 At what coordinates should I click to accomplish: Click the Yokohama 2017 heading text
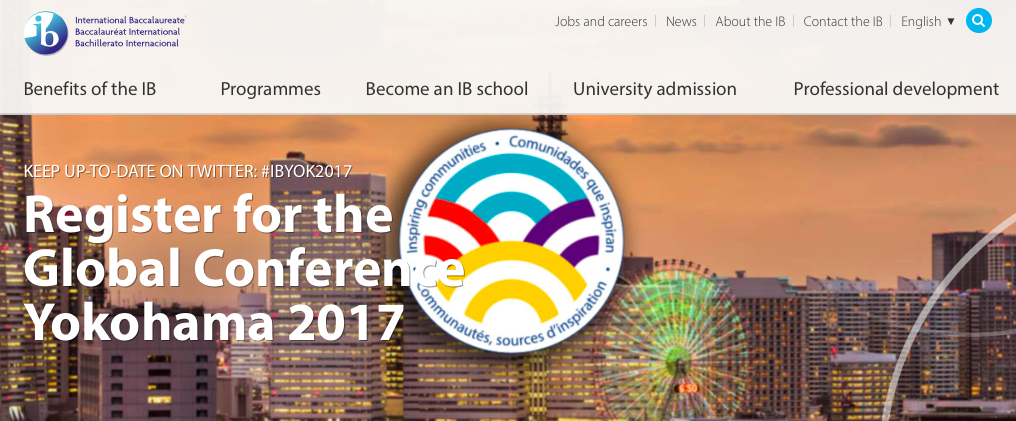(214, 322)
